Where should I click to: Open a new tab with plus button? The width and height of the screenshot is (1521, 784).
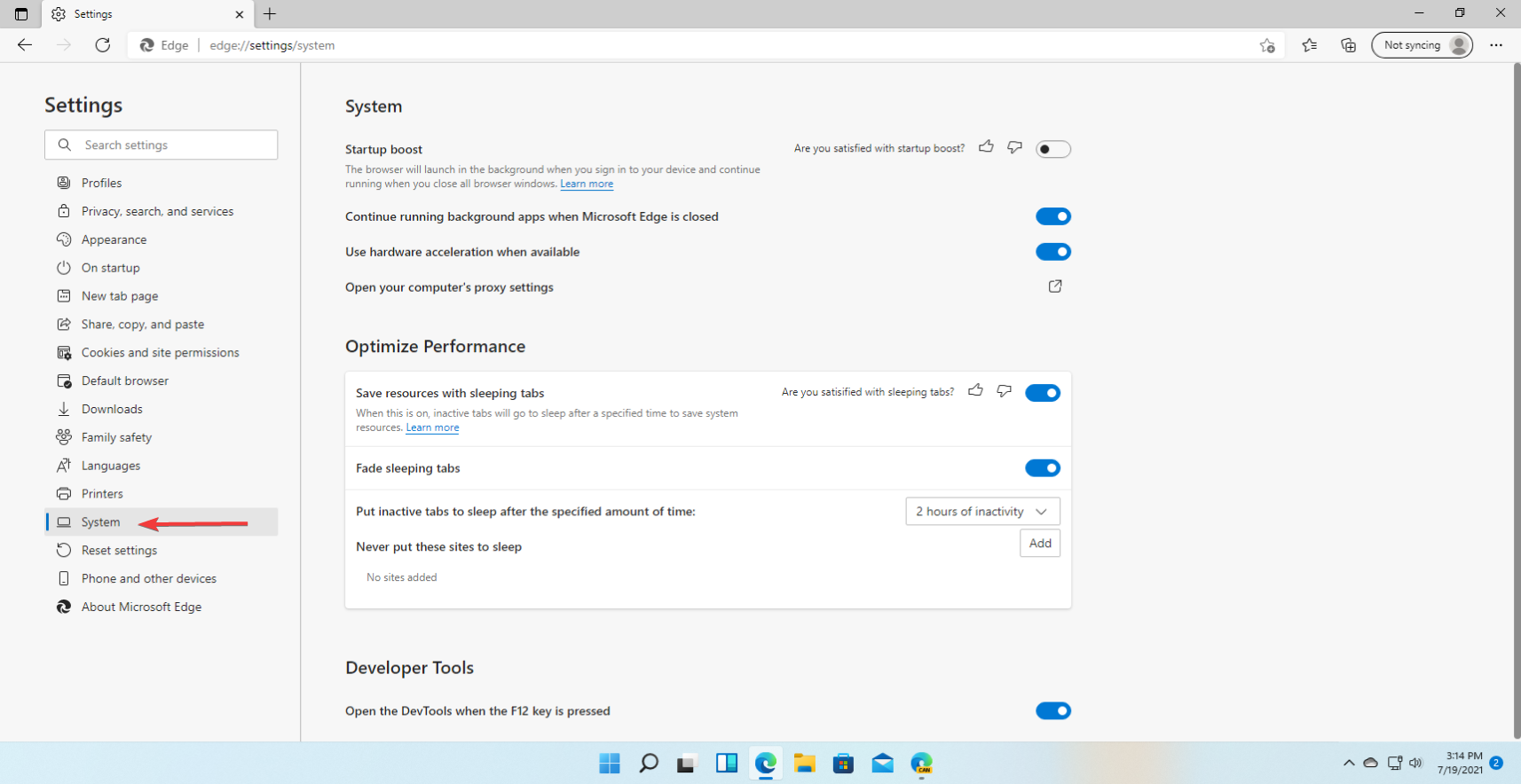click(270, 14)
